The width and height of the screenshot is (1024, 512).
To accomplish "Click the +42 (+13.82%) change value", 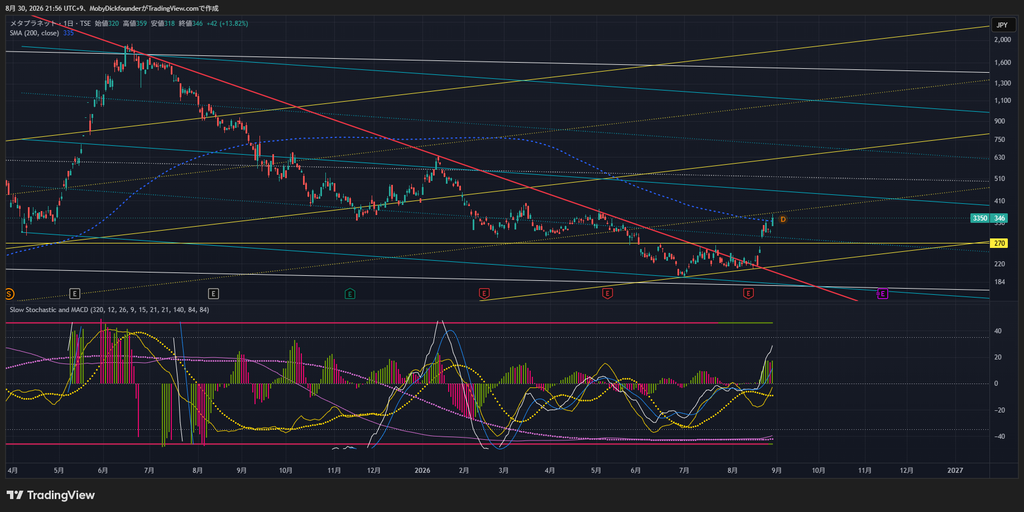I will (x=227, y=24).
